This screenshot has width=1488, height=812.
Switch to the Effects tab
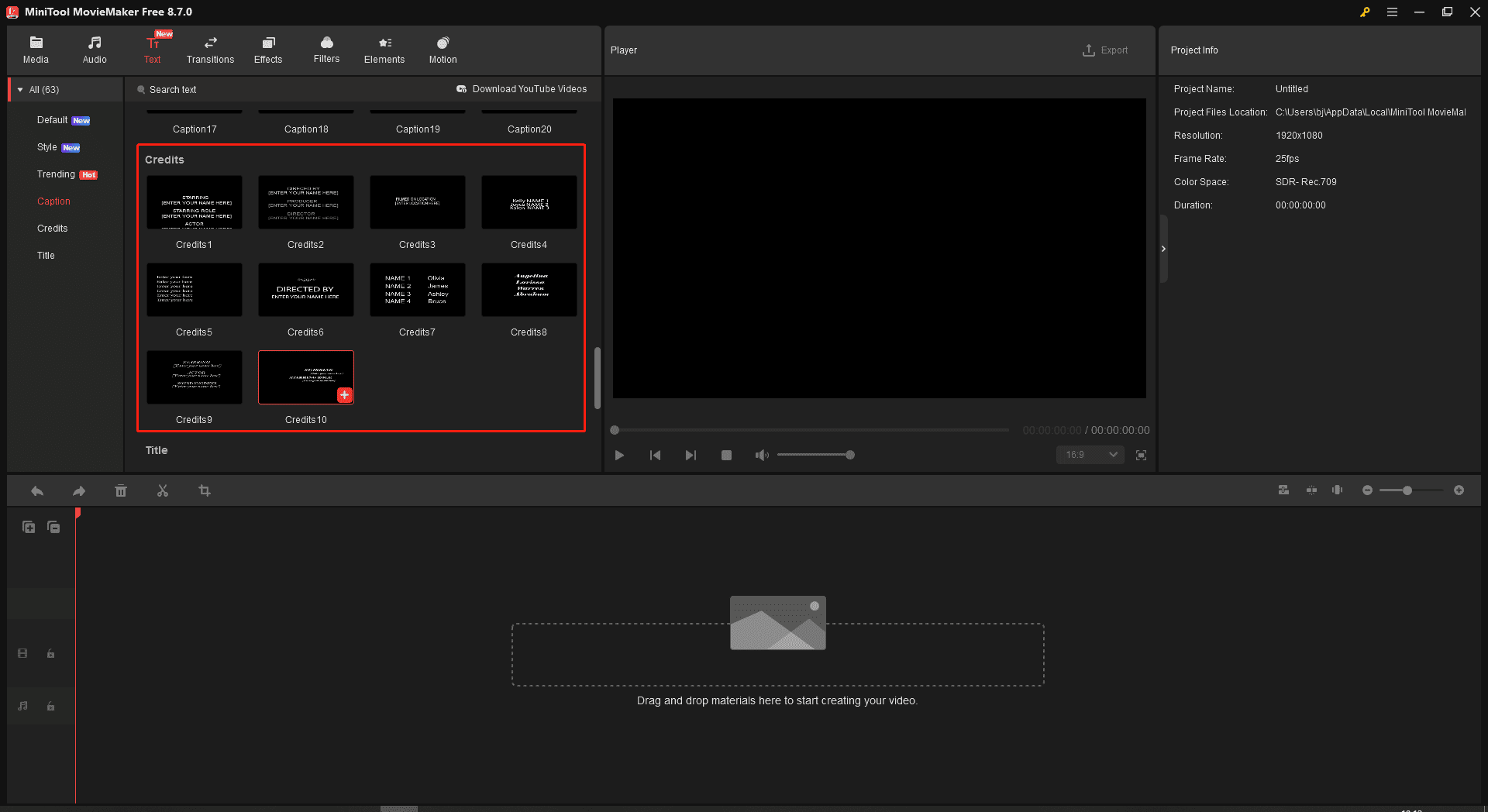(x=268, y=50)
